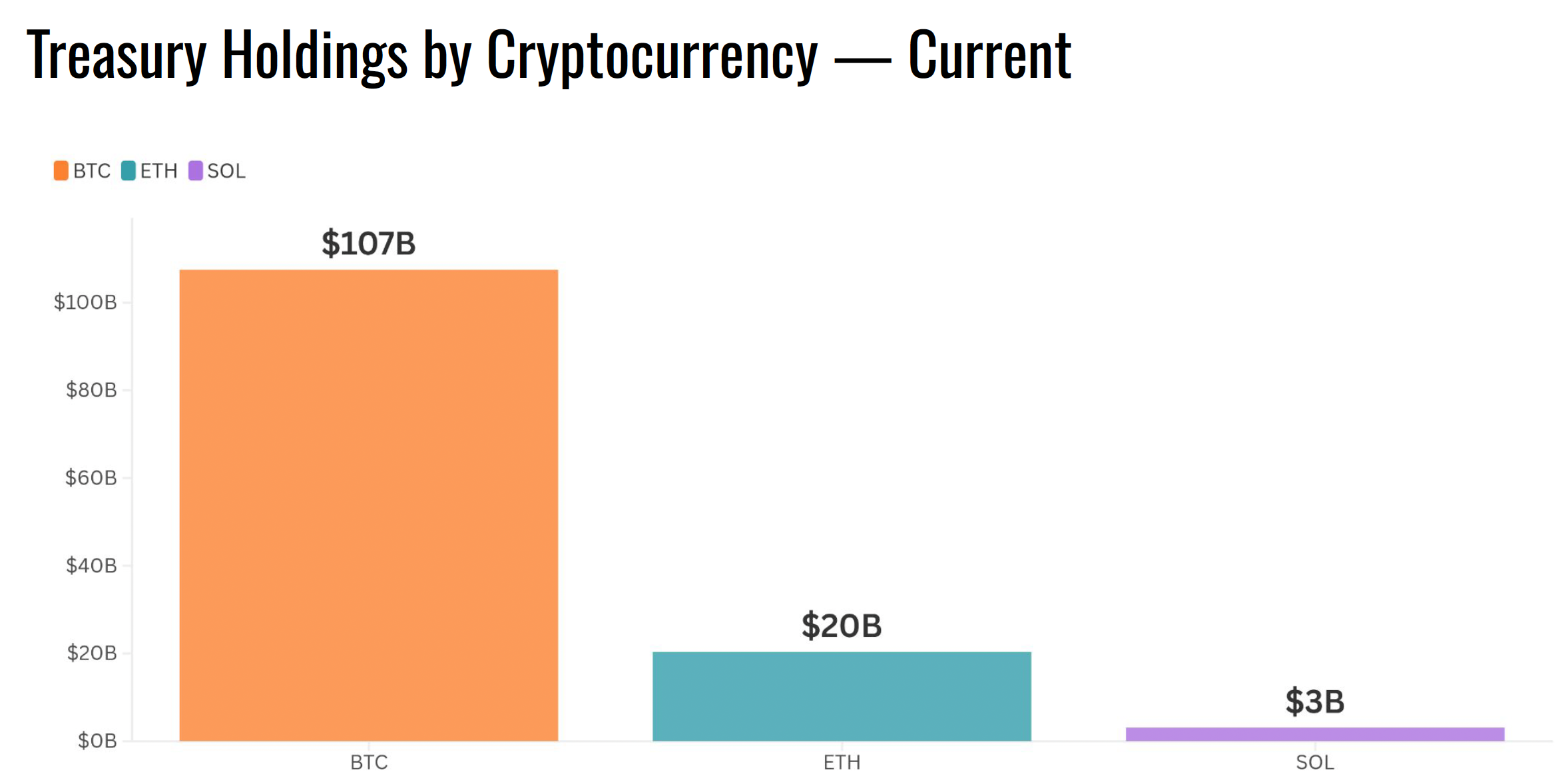Click the $100B y-axis tick label
This screenshot has width=1562, height=784.
(85, 303)
